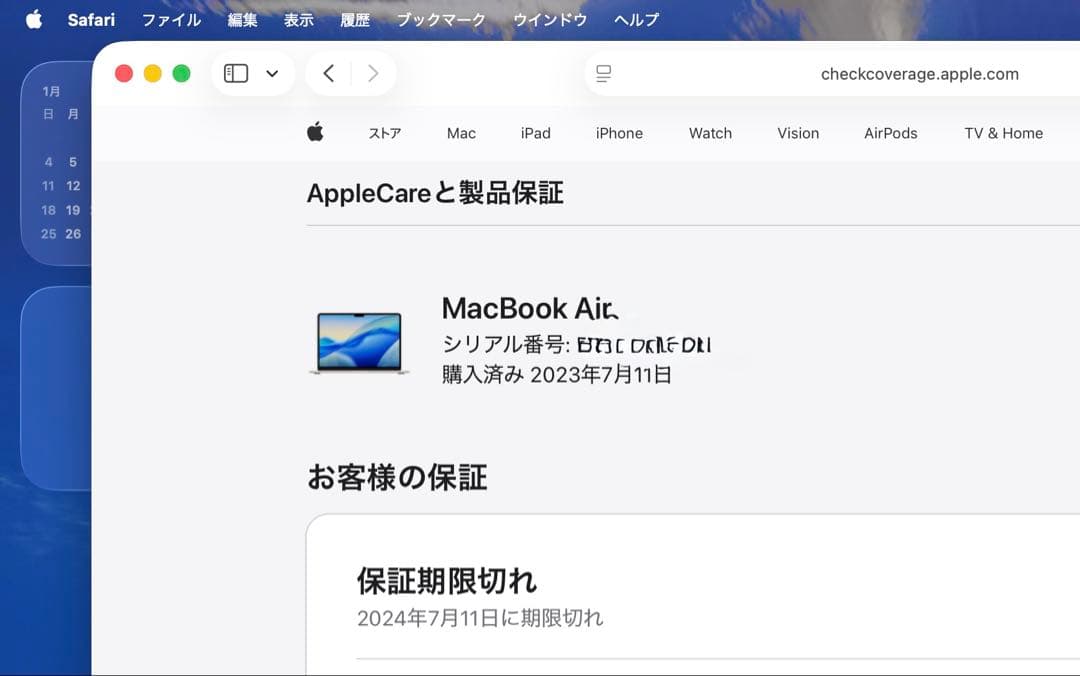1080x676 pixels.
Task: Open the AirPods link in site navigation
Action: tap(891, 133)
